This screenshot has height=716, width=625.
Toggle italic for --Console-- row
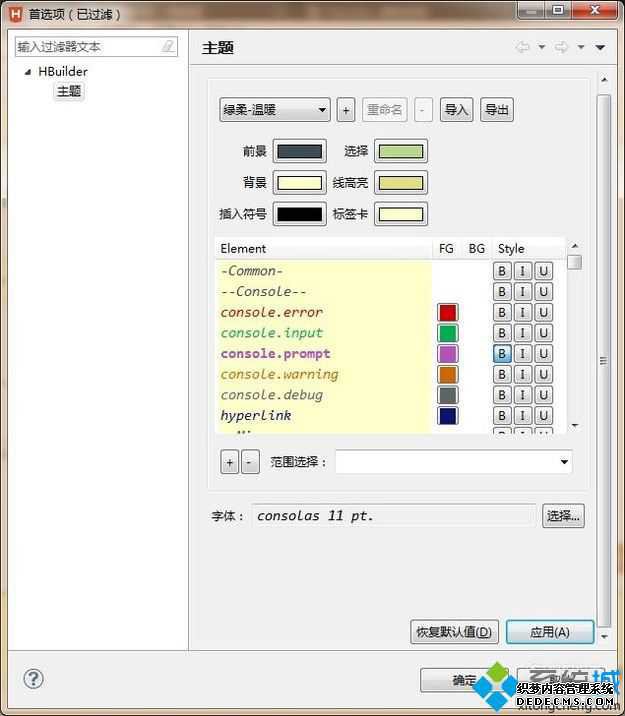[523, 291]
